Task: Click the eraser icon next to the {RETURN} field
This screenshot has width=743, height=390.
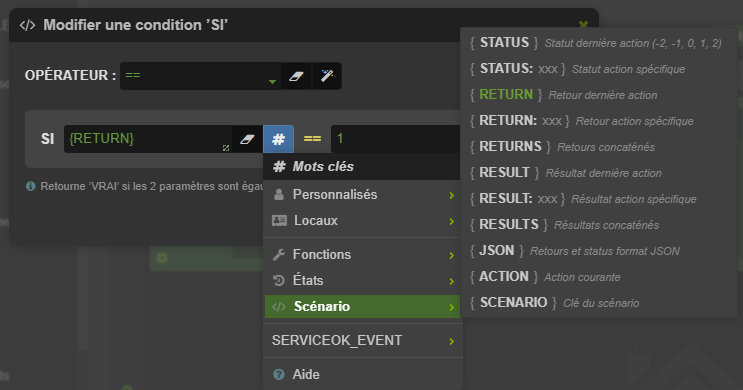Action: click(x=247, y=139)
